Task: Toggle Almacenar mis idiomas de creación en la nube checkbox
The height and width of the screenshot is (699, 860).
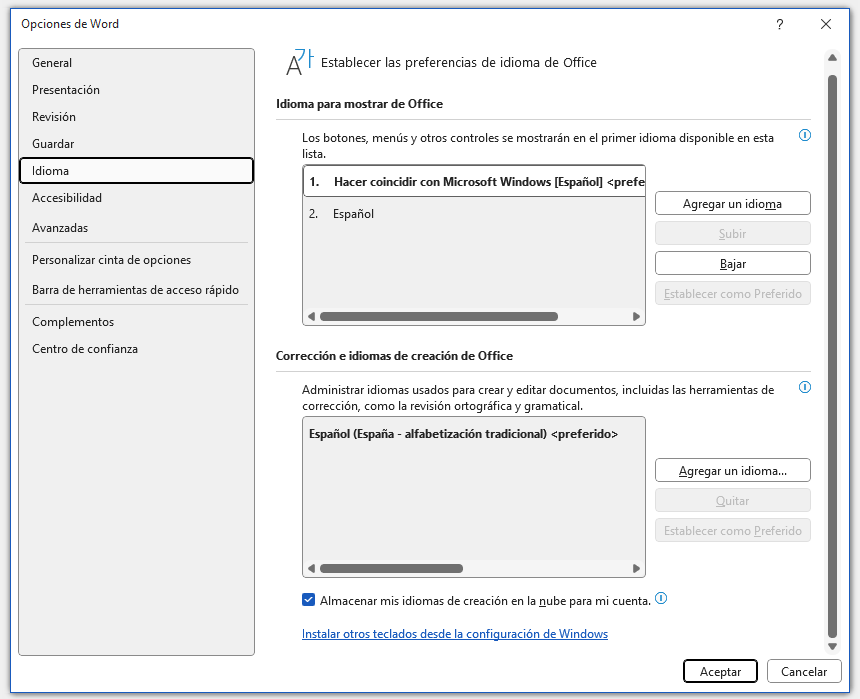Action: (308, 600)
